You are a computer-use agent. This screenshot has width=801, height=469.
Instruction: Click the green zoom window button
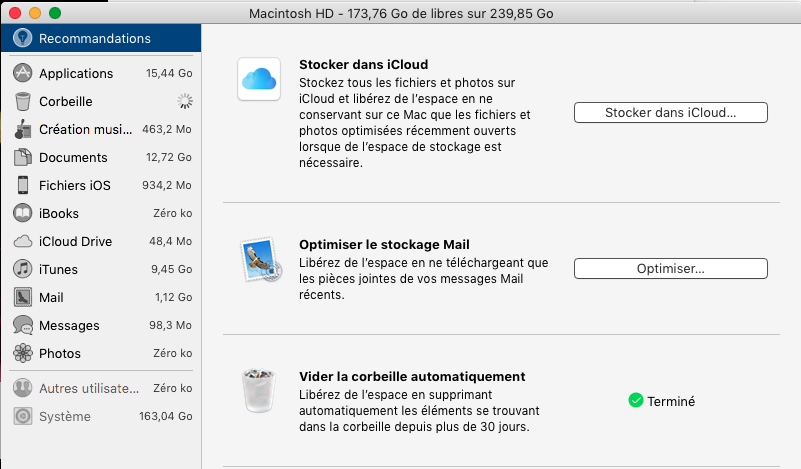54,14
